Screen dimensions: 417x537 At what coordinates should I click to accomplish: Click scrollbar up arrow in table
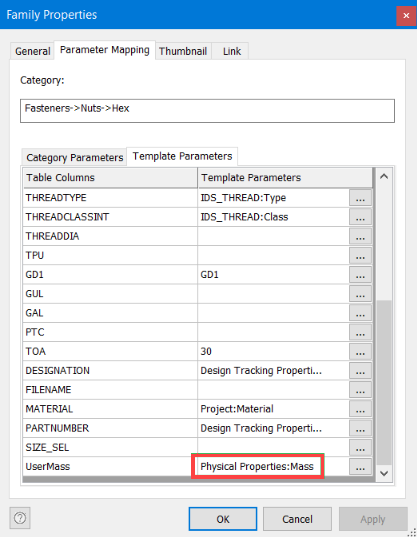[x=384, y=177]
